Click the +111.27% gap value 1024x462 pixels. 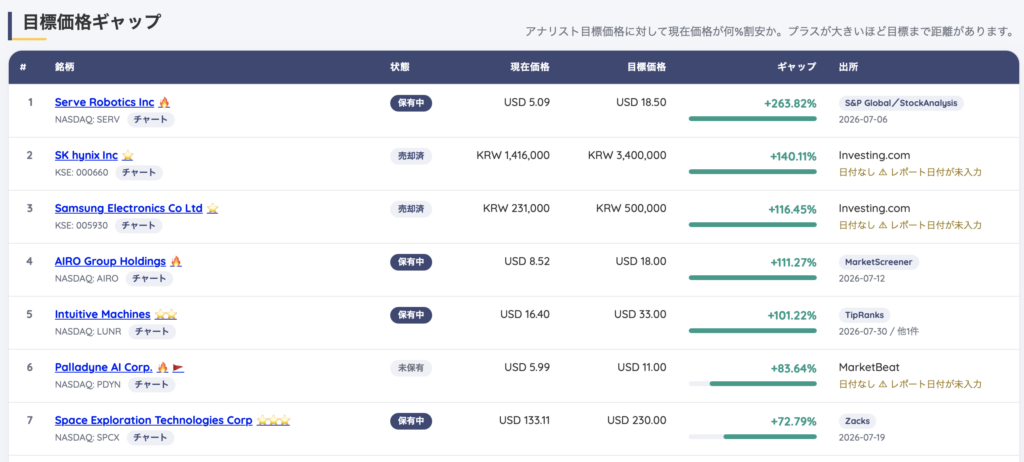tap(793, 262)
